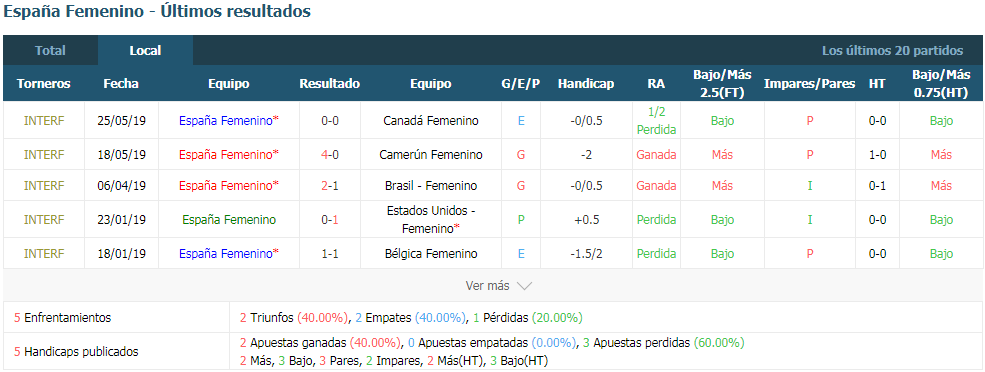
Task: Click the 4-0 result on 18/05/19
Action: (x=330, y=155)
